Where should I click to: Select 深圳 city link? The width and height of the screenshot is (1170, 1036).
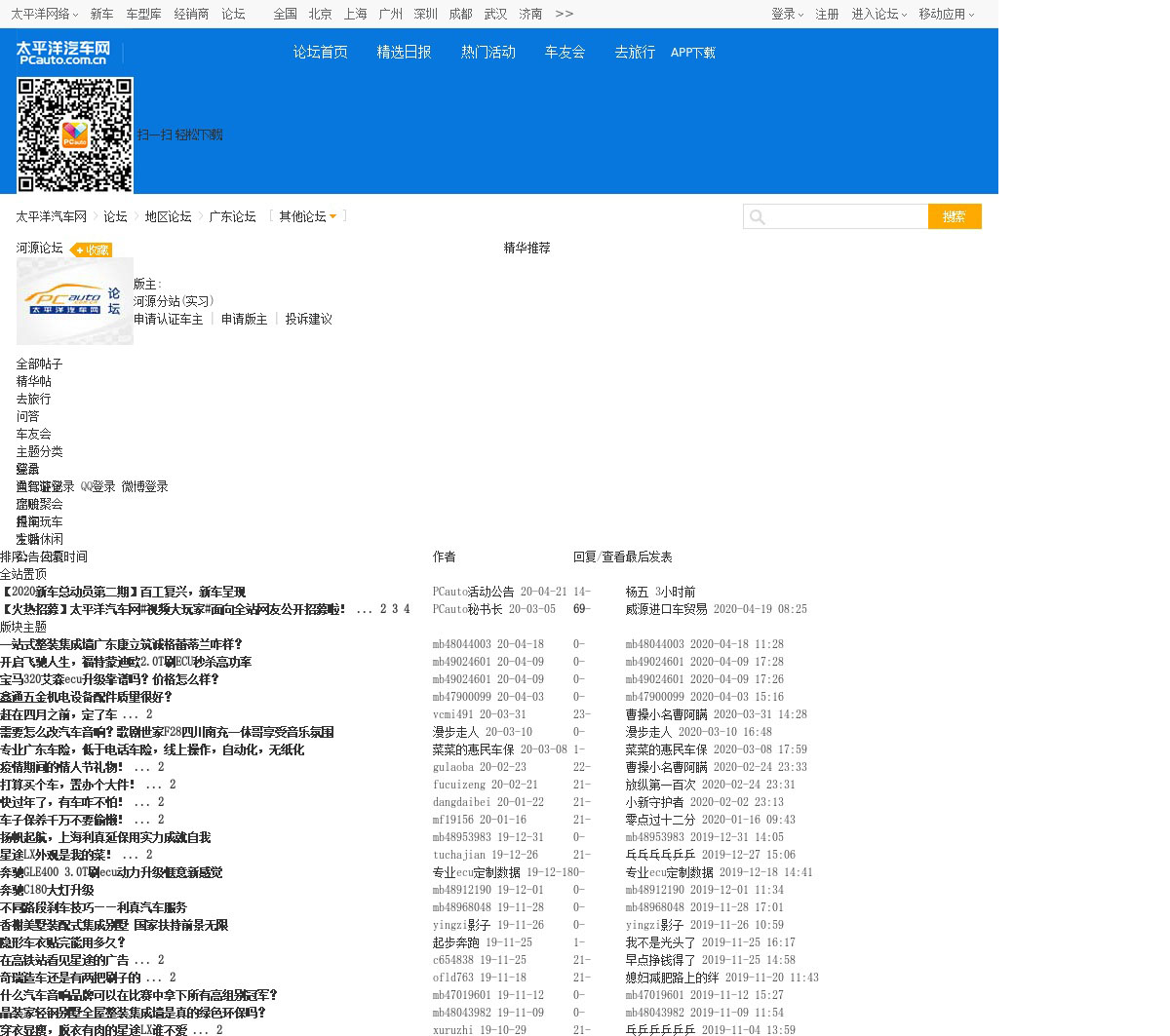425,14
